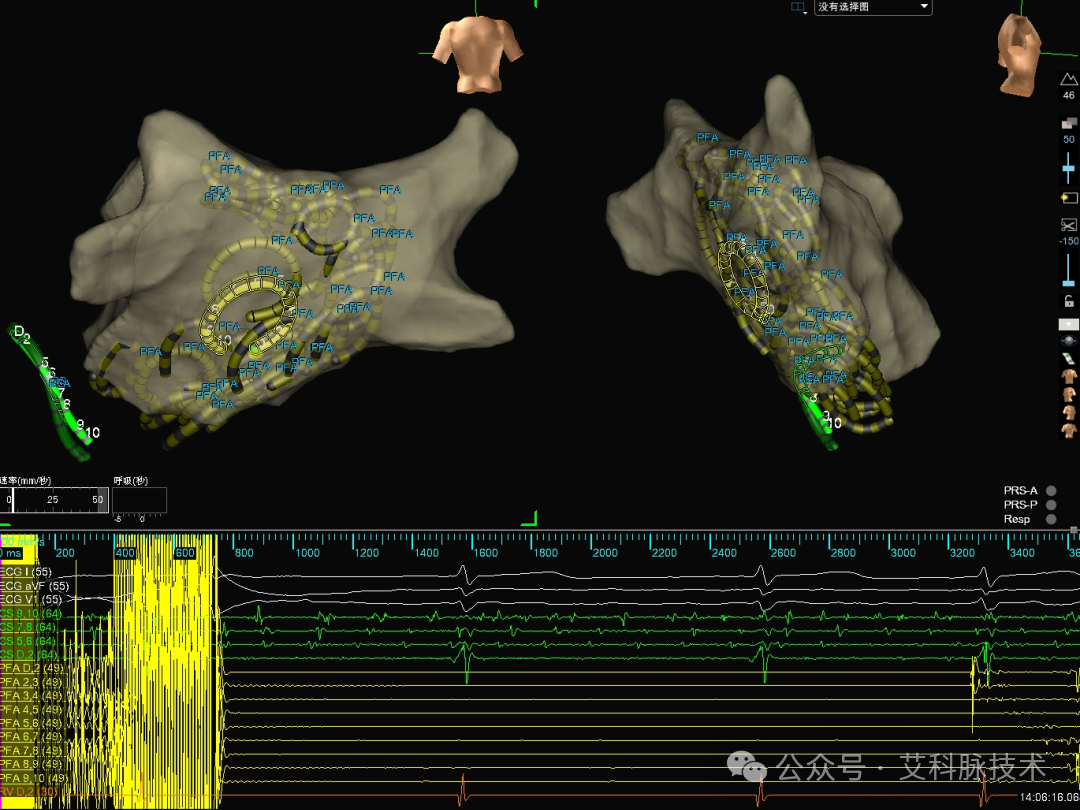The height and width of the screenshot is (810, 1080).
Task: Click the gray sphere view icon
Action: click(1068, 341)
